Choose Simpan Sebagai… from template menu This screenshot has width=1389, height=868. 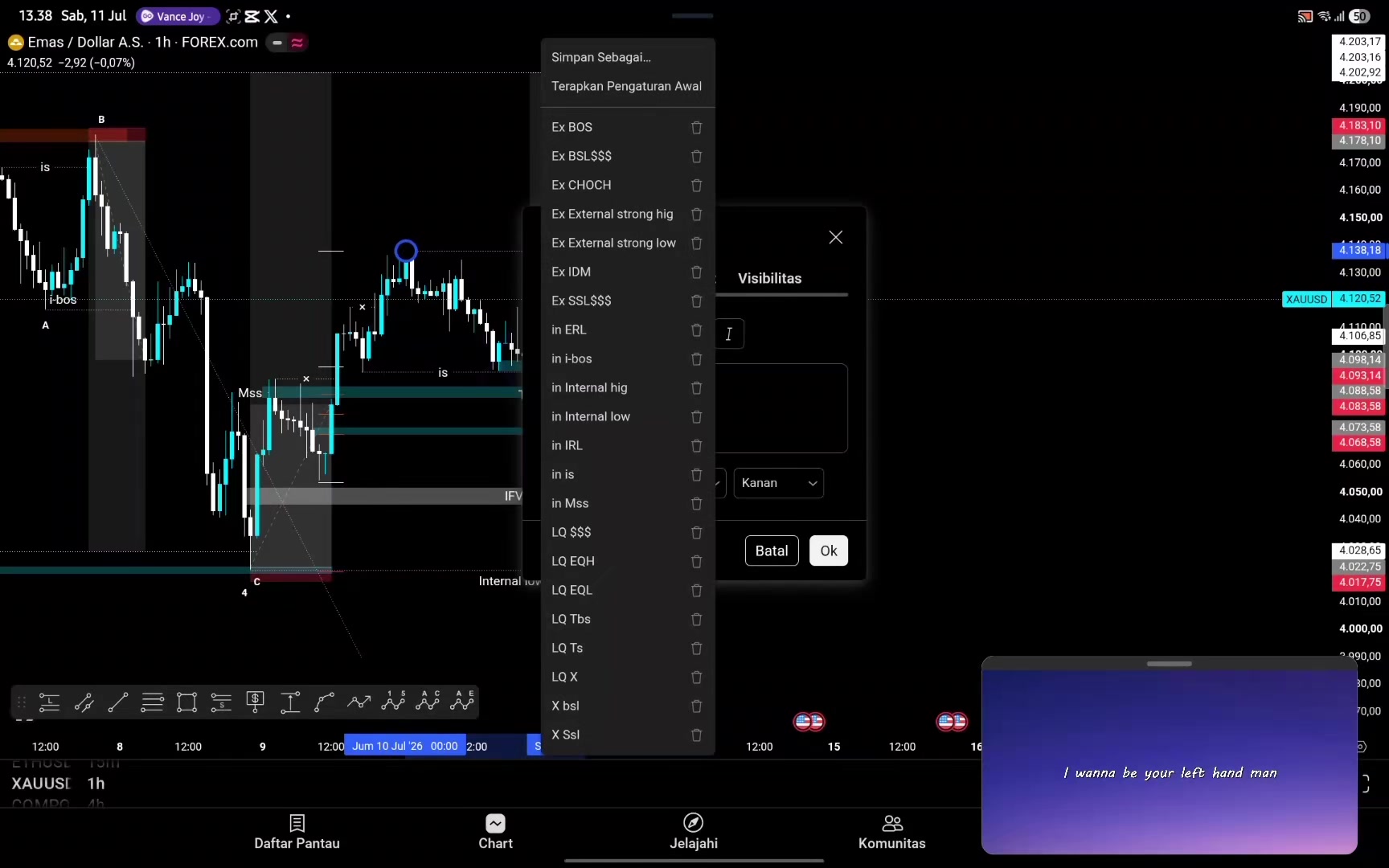click(x=628, y=57)
